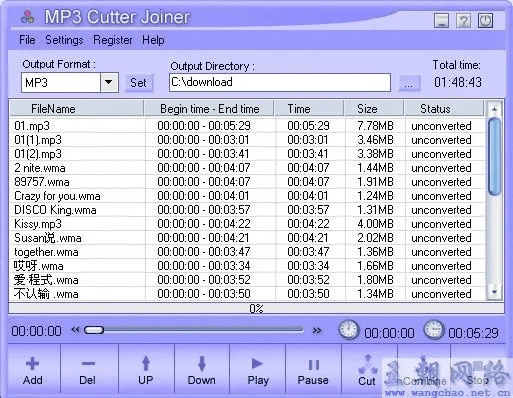Select the 01.mp3 file row
Image resolution: width=513 pixels, height=398 pixels.
tap(247, 126)
